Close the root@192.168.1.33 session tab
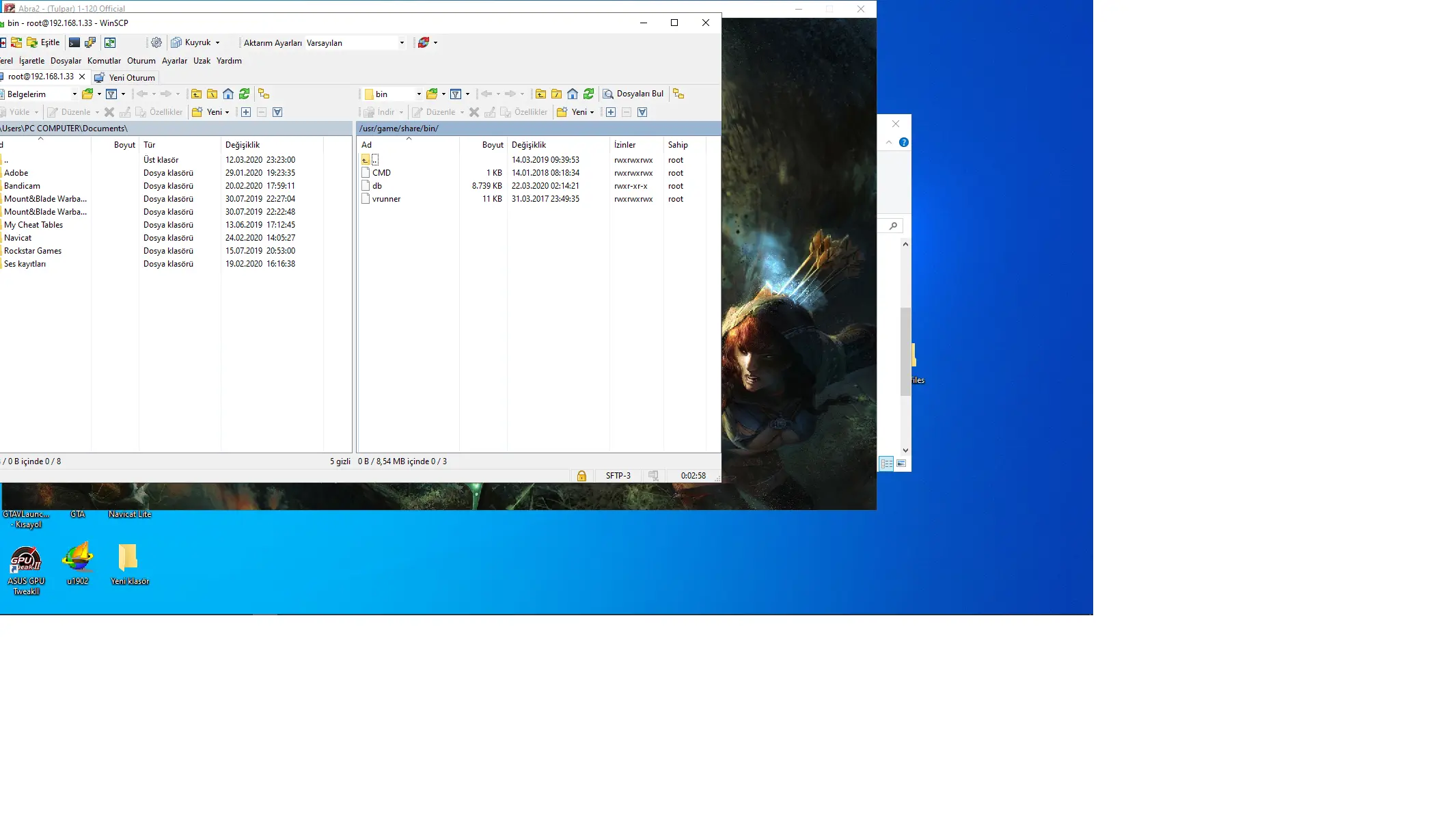1456x819 pixels. tap(82, 77)
